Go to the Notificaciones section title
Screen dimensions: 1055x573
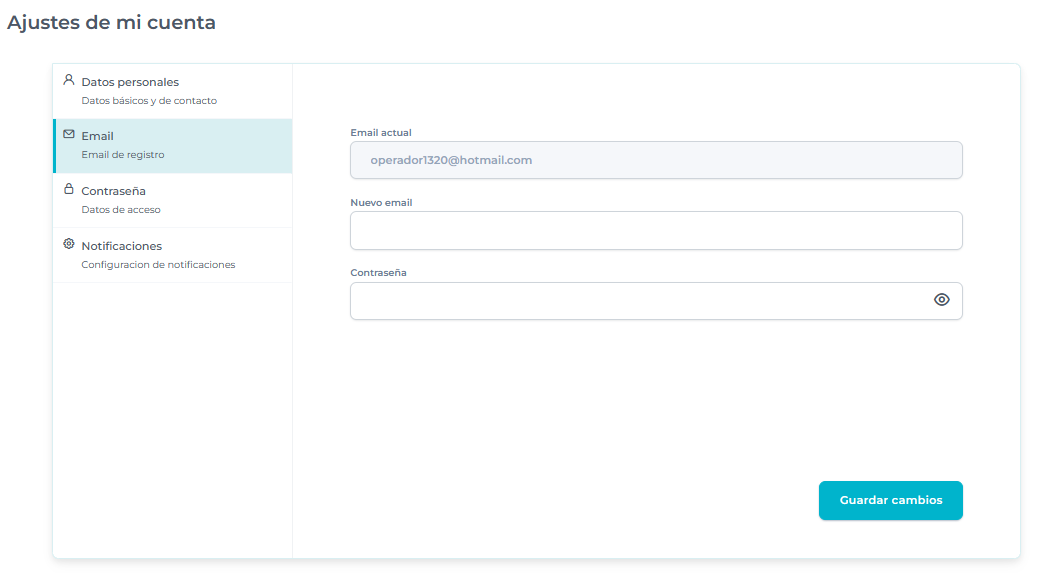tap(121, 246)
